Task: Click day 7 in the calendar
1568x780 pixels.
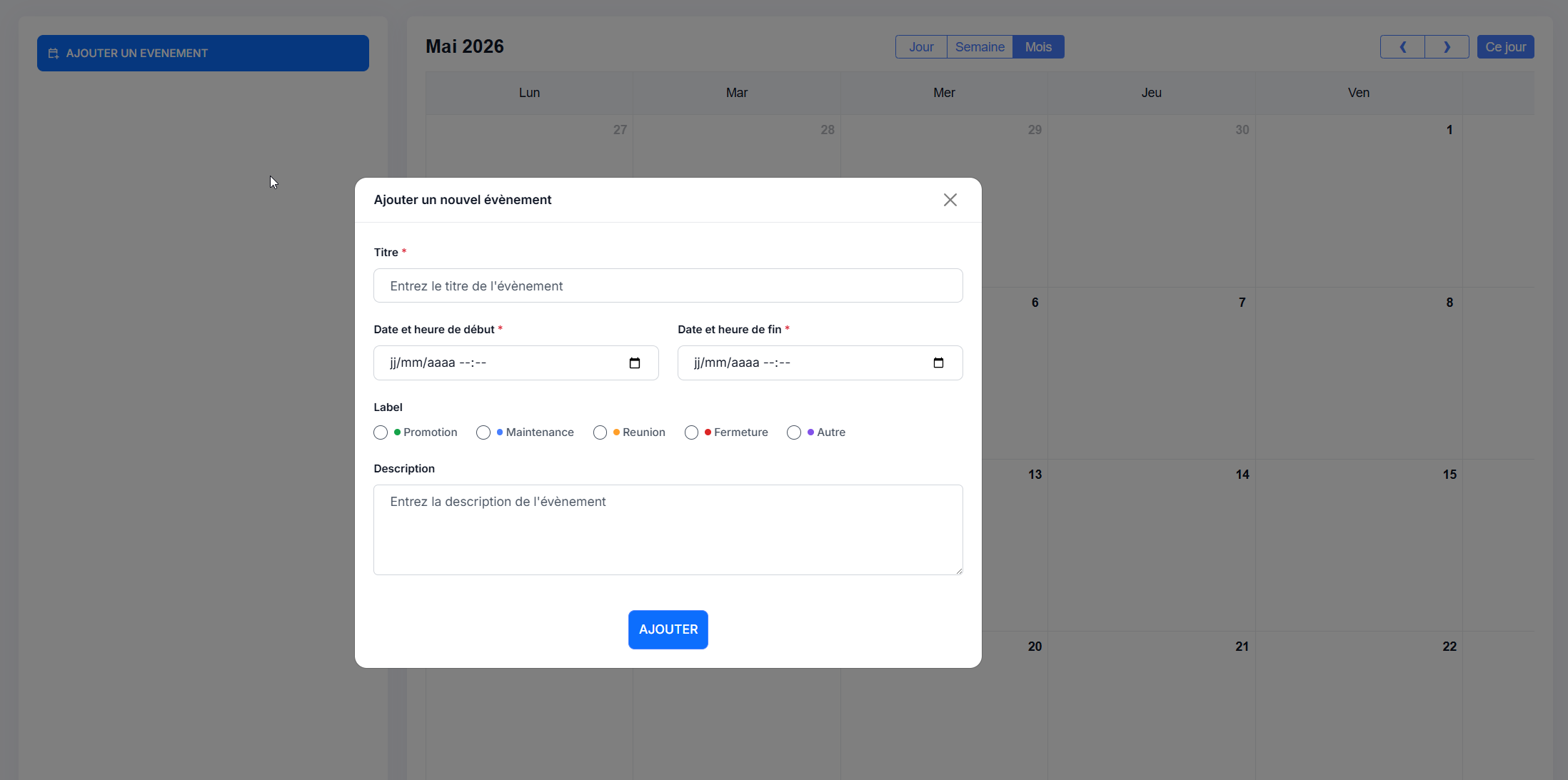Action: 1242,303
